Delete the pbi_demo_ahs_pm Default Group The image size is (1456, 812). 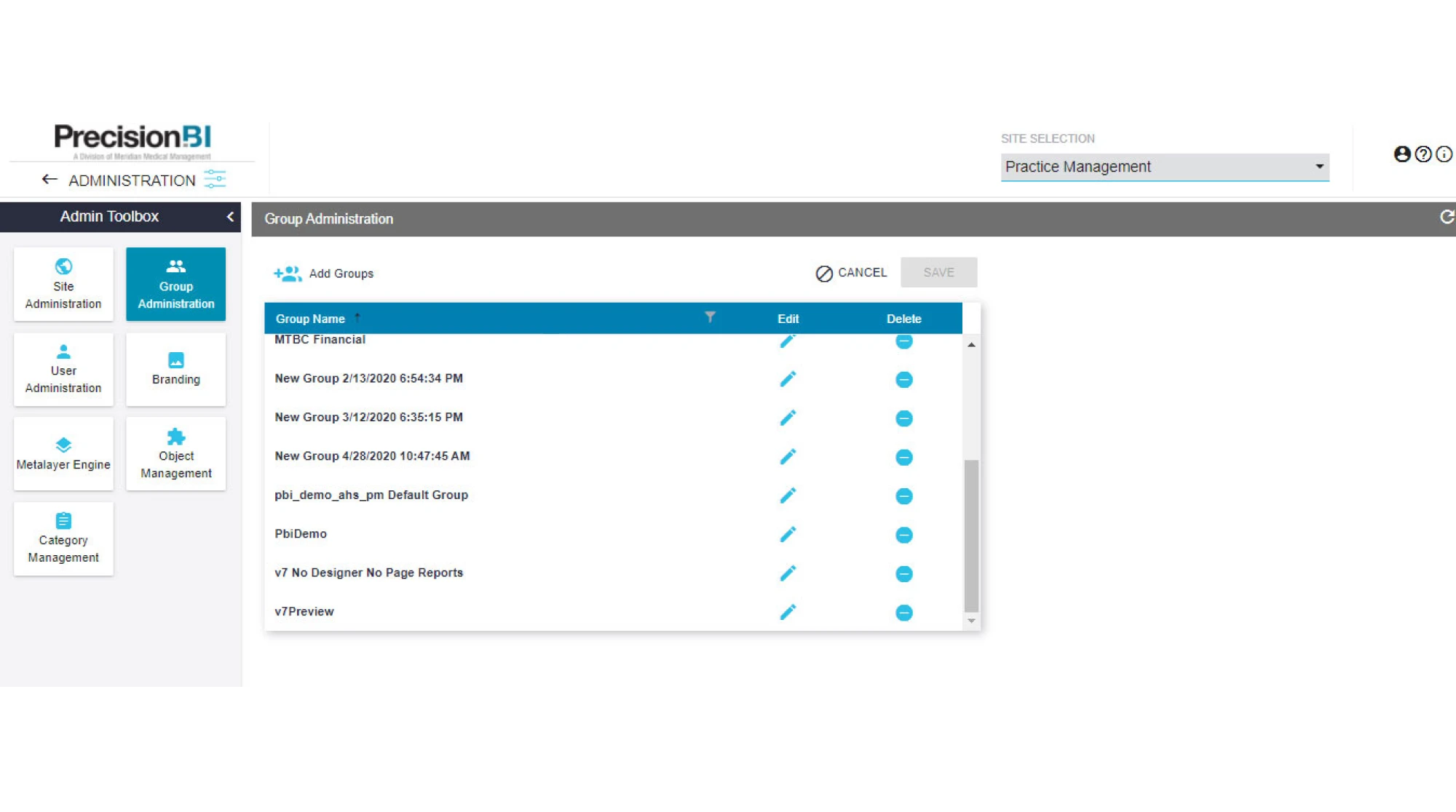pos(903,496)
